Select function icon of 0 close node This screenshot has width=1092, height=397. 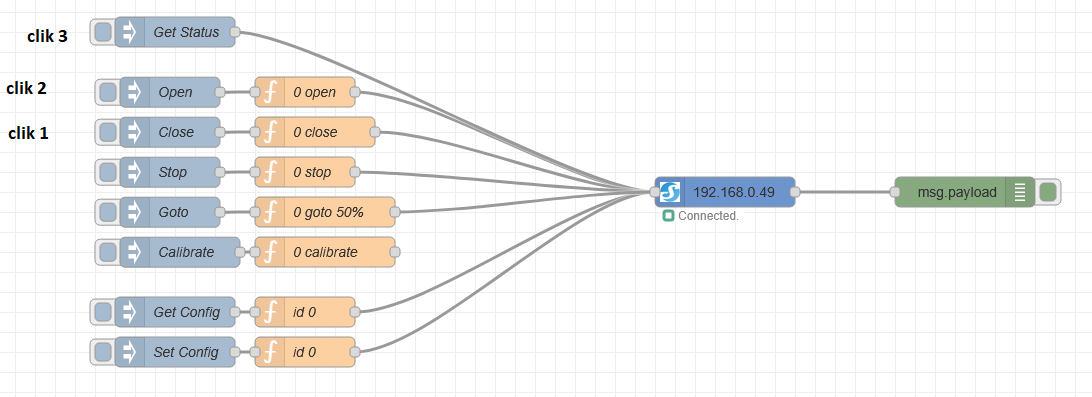point(270,132)
